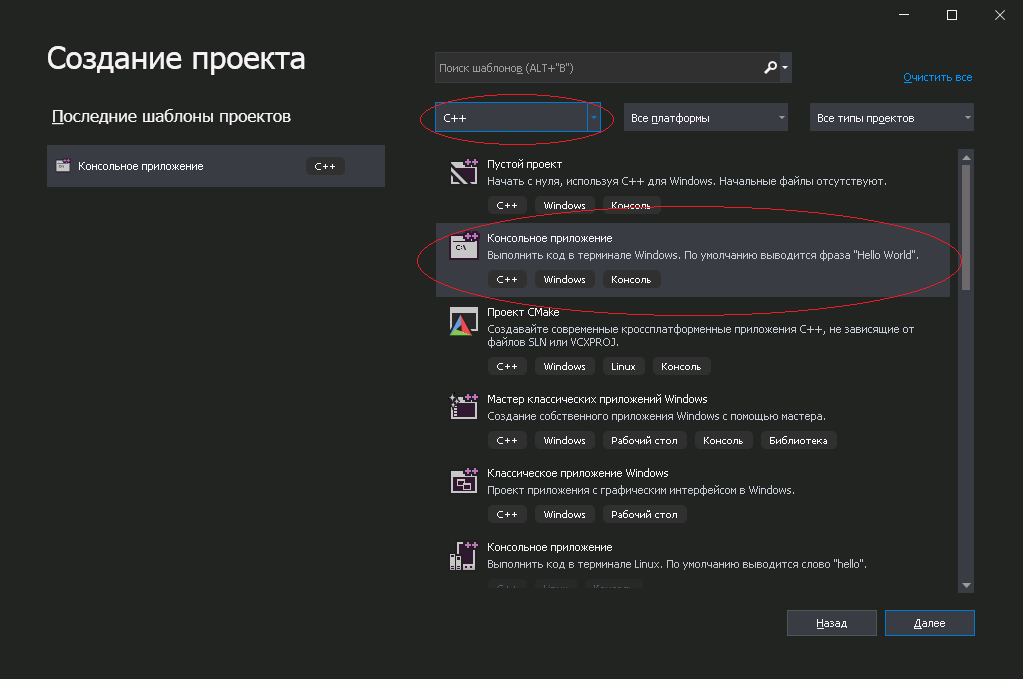The width and height of the screenshot is (1023, 679).
Task: Minimize the dialog window
Action: tap(904, 15)
